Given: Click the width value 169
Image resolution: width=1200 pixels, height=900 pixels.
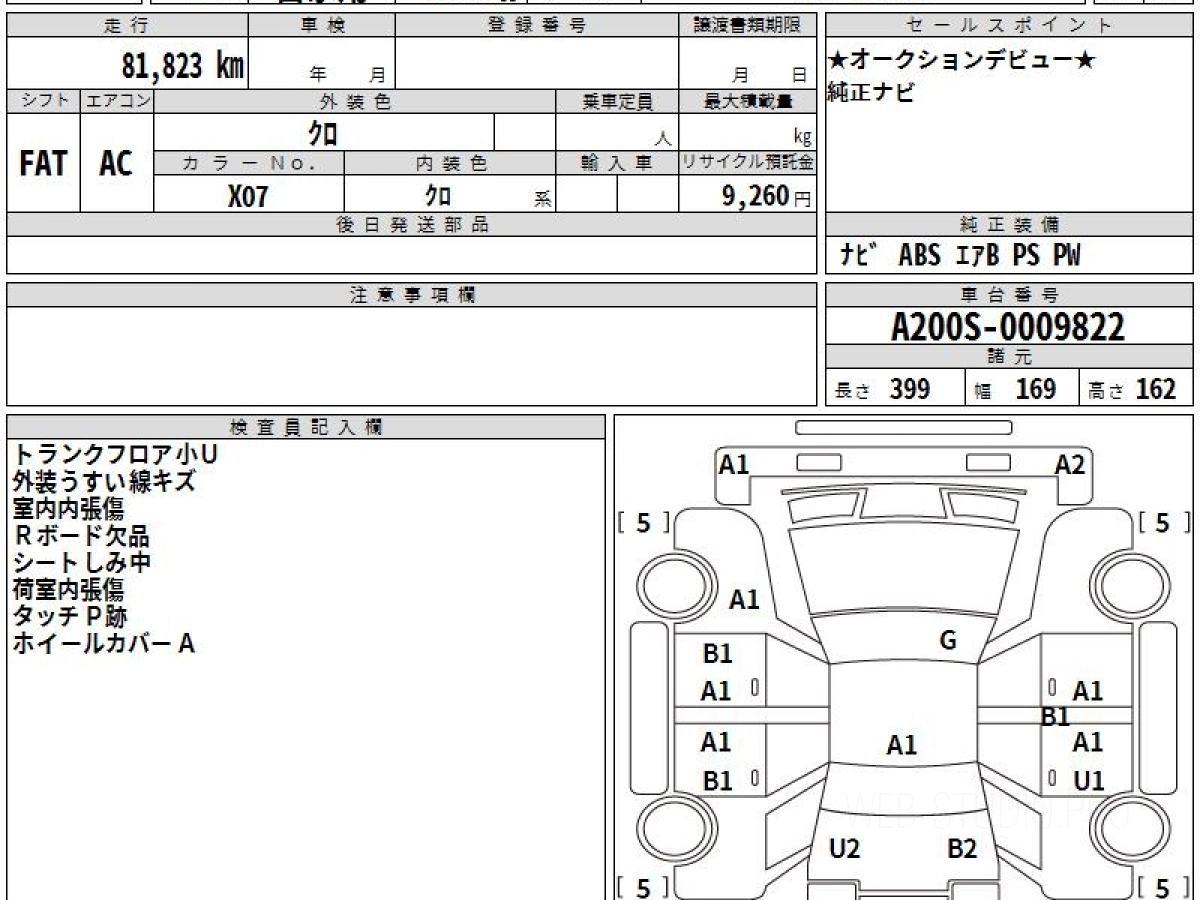Looking at the screenshot, I should pyautogui.click(x=1035, y=389).
